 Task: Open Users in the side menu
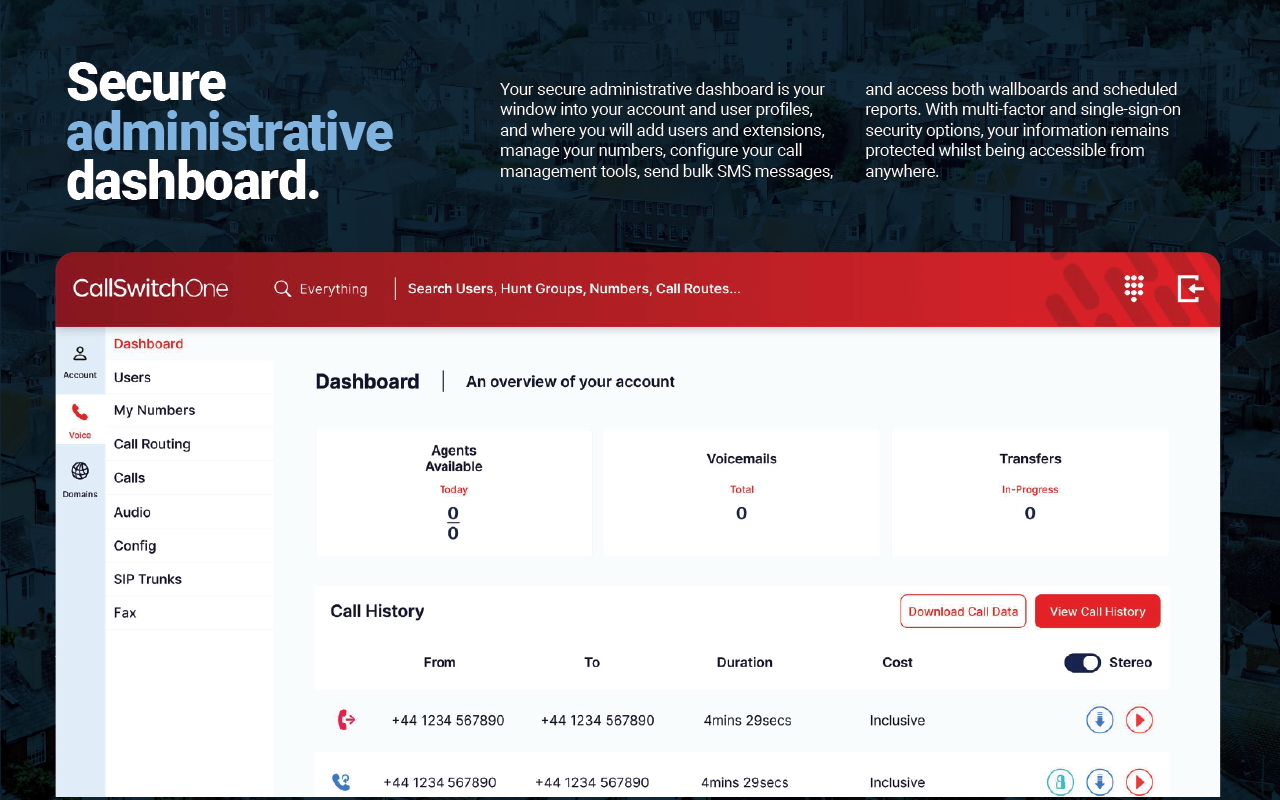(x=132, y=378)
